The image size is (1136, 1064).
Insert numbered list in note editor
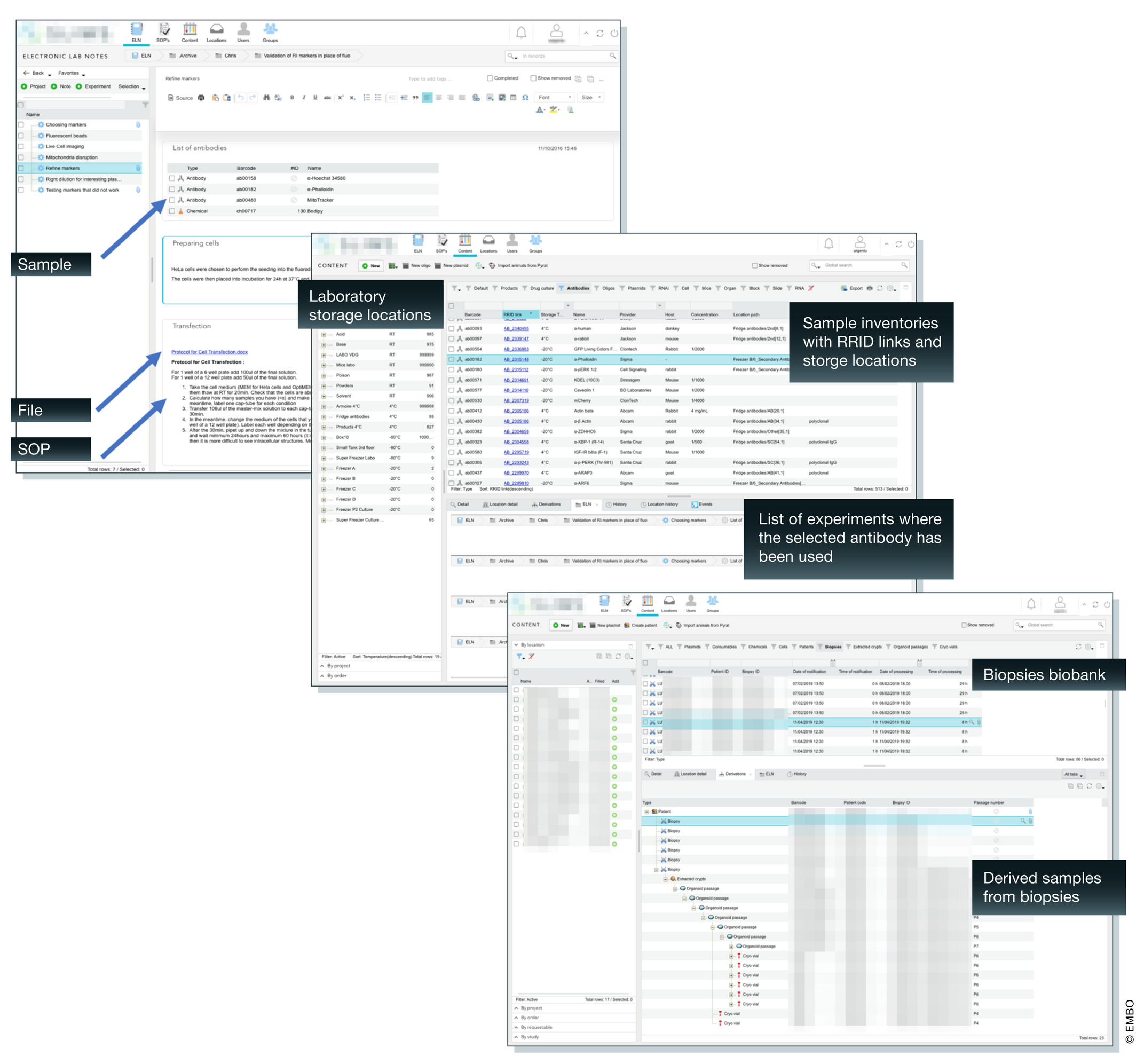pos(367,98)
